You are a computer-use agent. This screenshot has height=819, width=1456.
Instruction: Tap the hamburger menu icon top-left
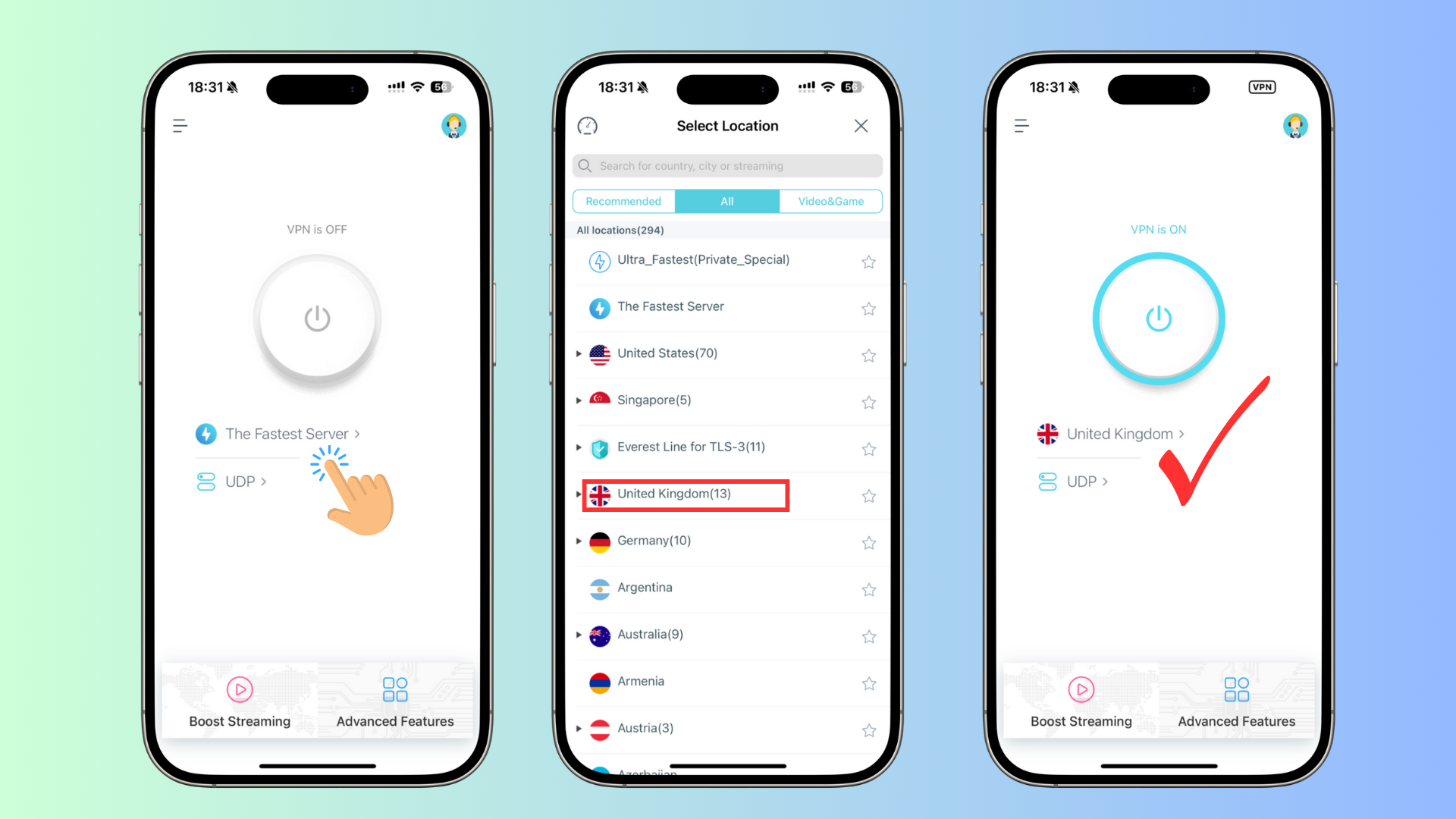click(180, 126)
